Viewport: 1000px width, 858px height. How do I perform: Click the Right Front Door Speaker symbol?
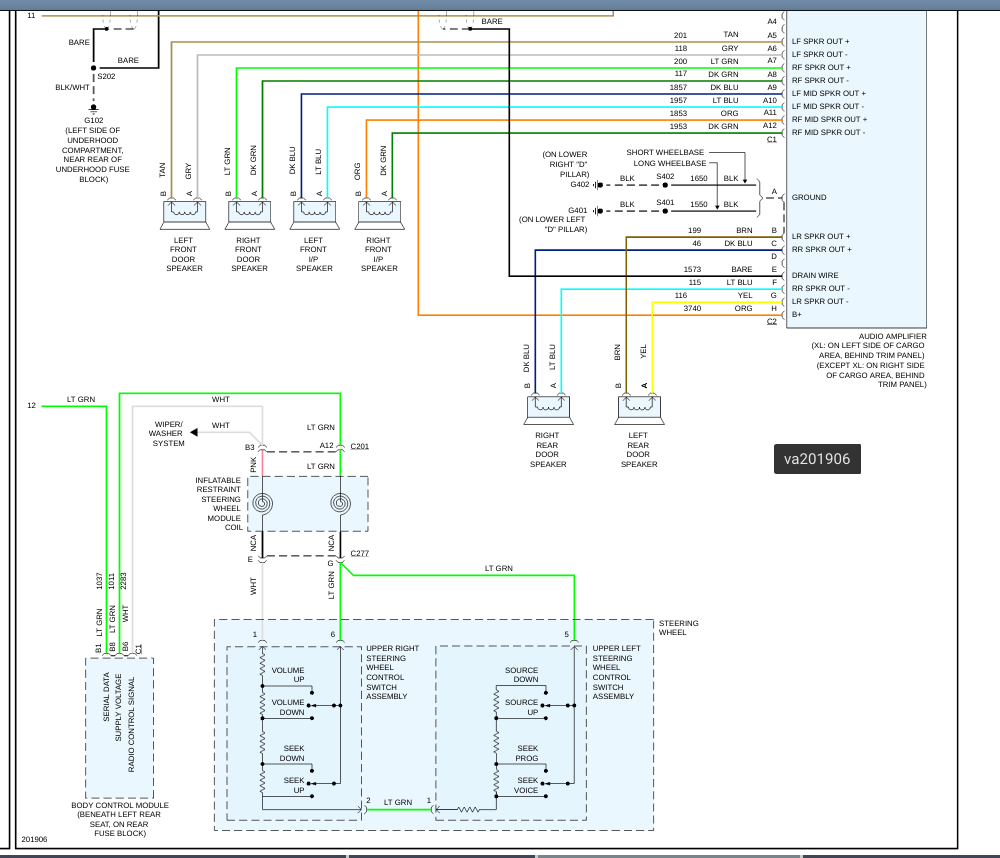coord(249,214)
